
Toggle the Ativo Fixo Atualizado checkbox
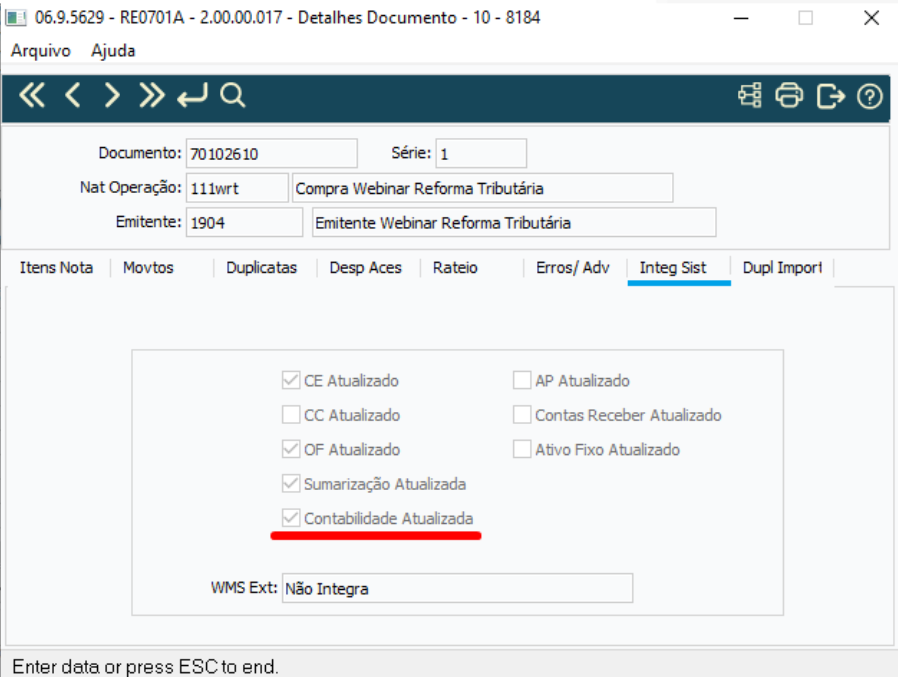[x=522, y=449]
